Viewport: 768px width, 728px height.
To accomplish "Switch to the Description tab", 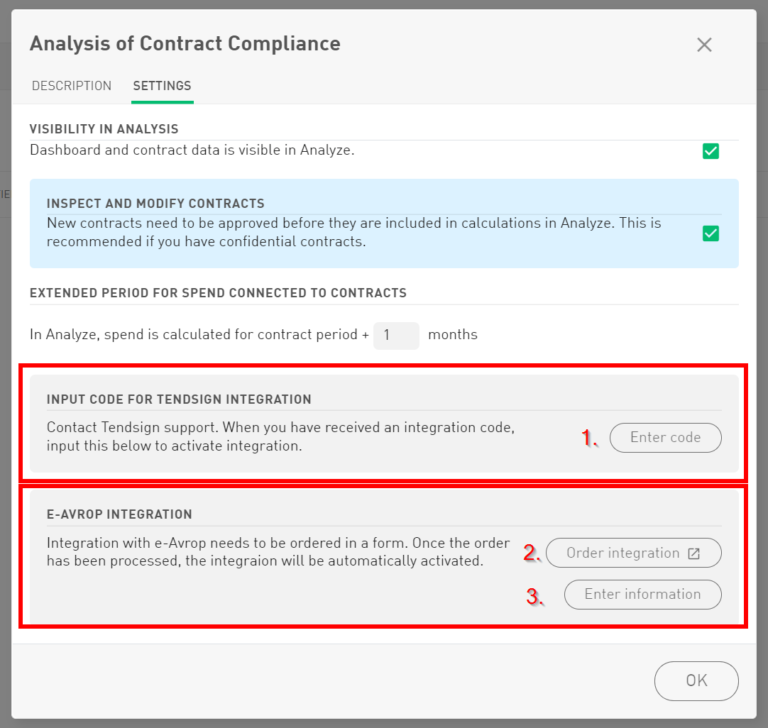I will [x=72, y=86].
